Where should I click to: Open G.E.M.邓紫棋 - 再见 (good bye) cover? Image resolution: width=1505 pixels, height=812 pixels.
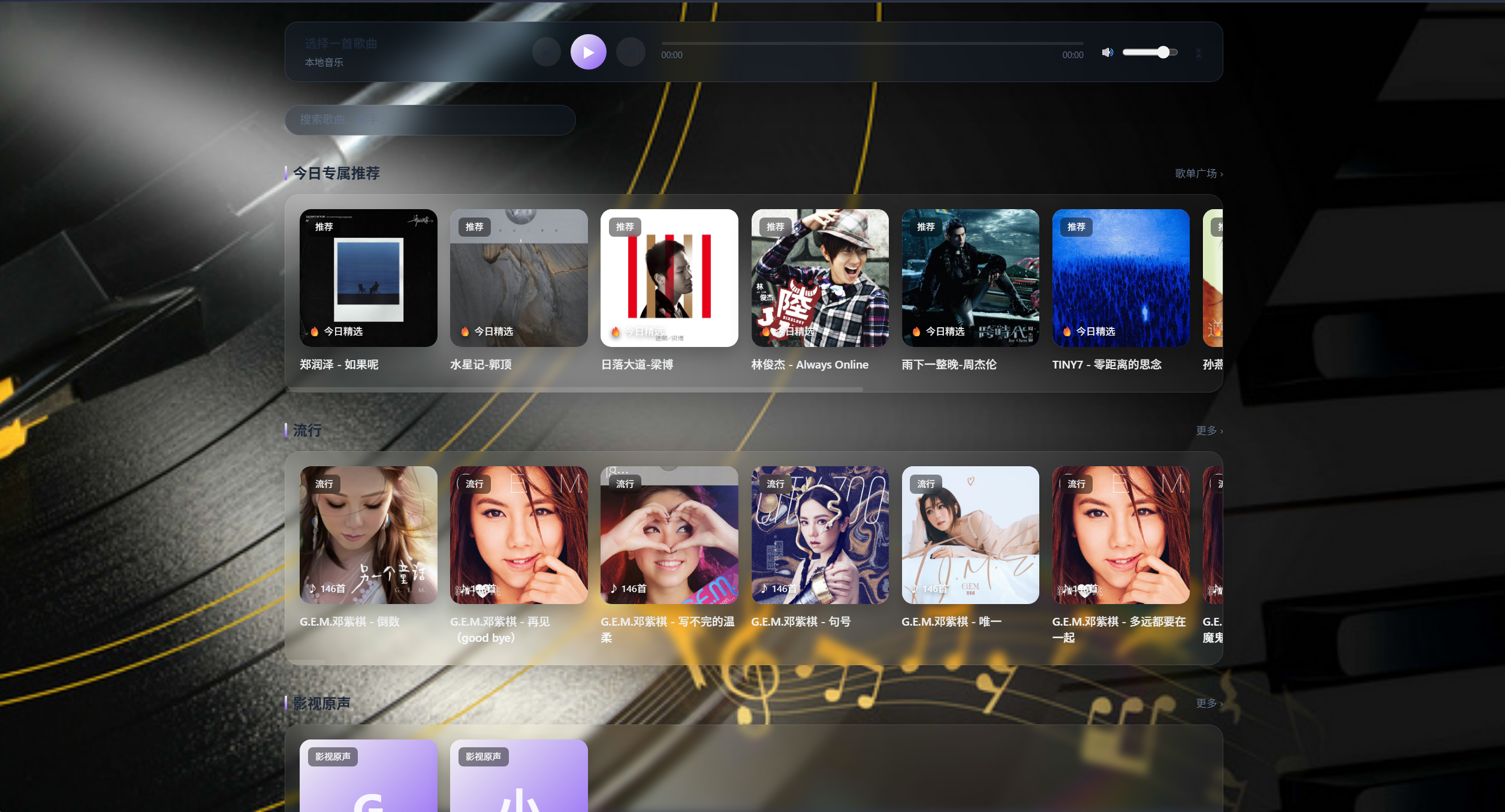(519, 535)
